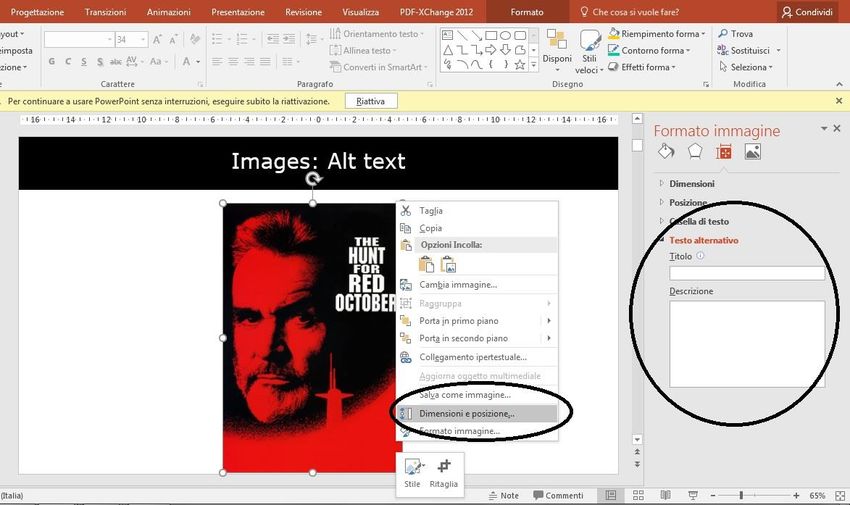Toggle italic (C) formatting
850x505 pixels.
(68, 62)
